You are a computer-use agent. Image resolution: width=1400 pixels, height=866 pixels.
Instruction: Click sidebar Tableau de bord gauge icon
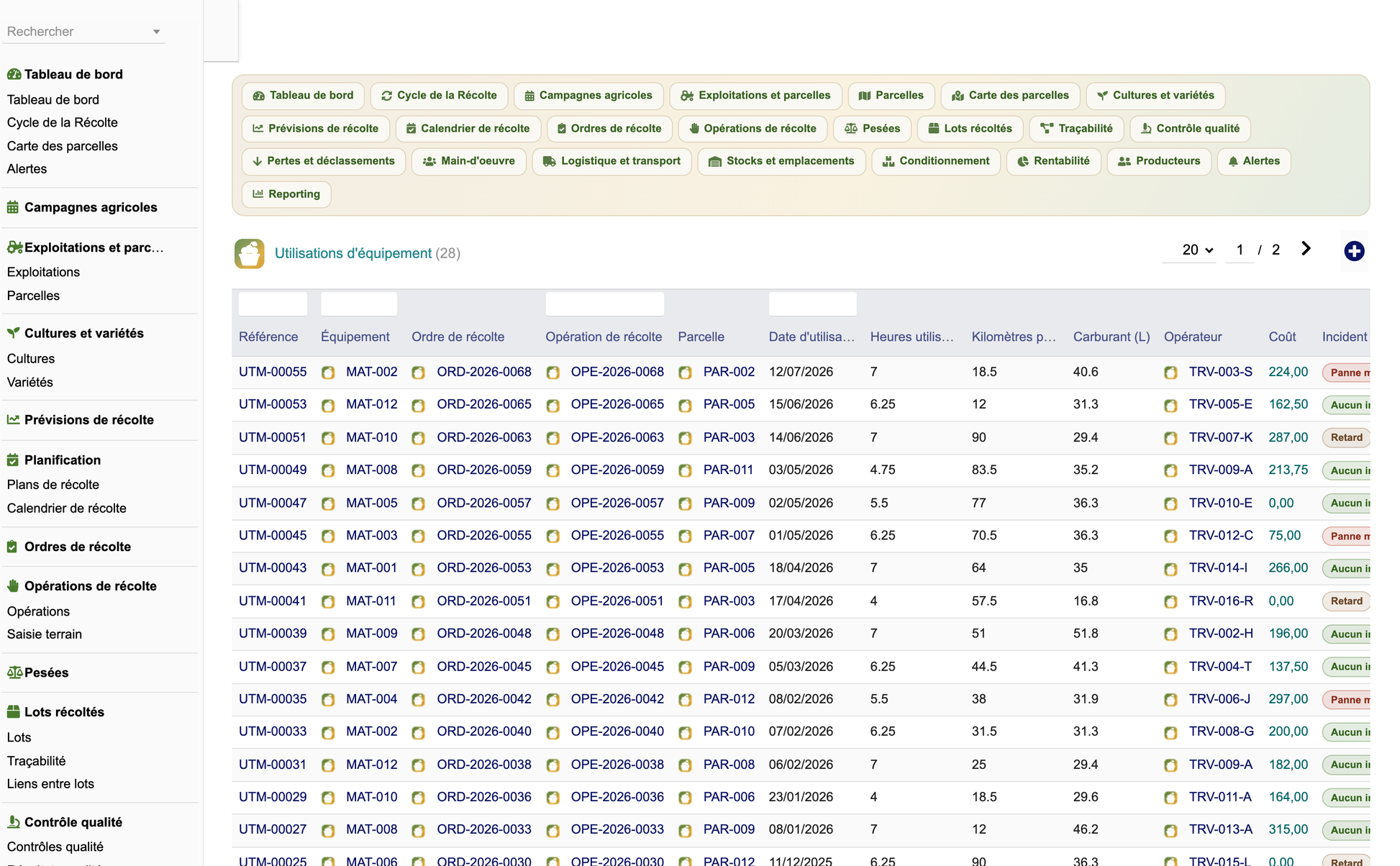14,74
